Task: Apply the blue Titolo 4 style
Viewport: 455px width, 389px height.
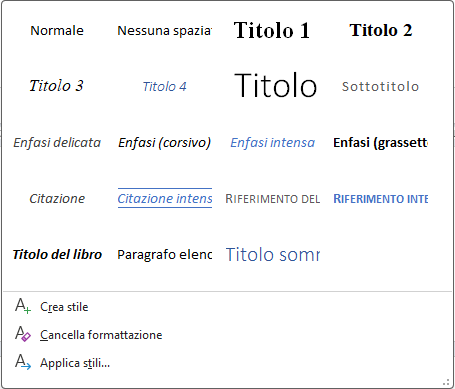Action: [x=164, y=86]
